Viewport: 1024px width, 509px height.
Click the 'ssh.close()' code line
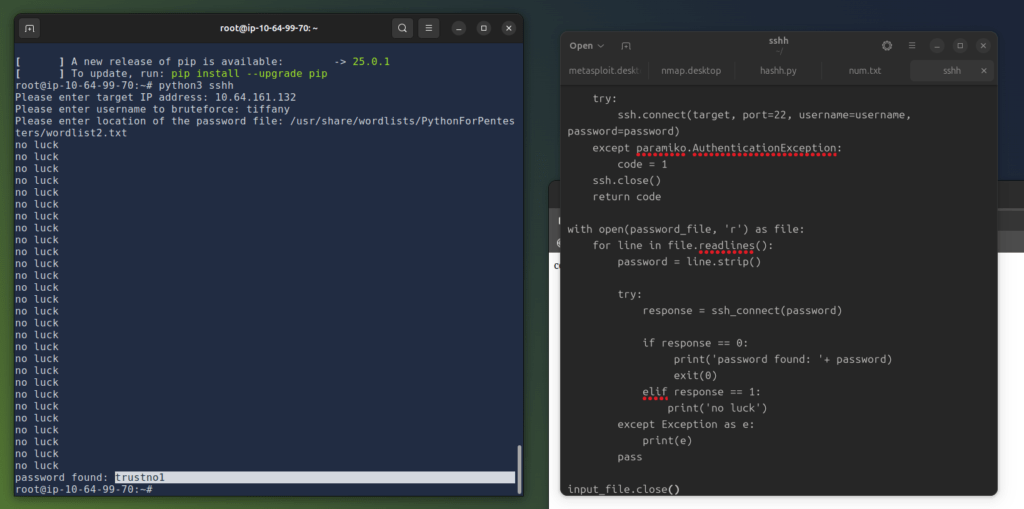click(627, 180)
